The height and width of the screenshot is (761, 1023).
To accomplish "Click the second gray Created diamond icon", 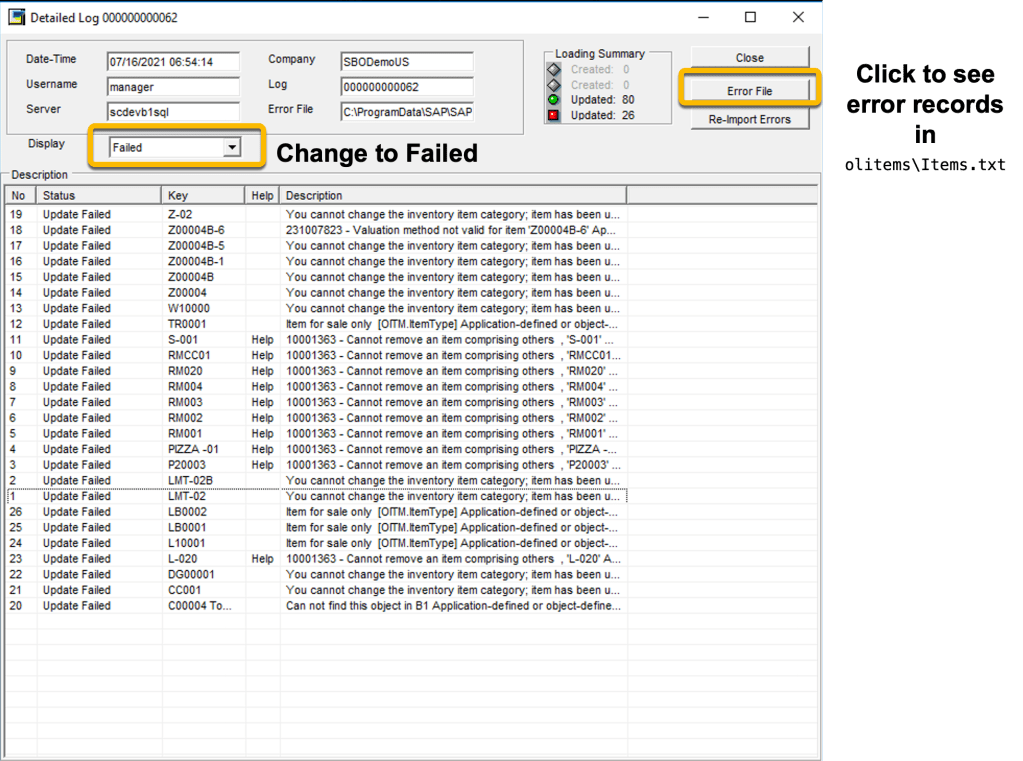I will point(553,85).
